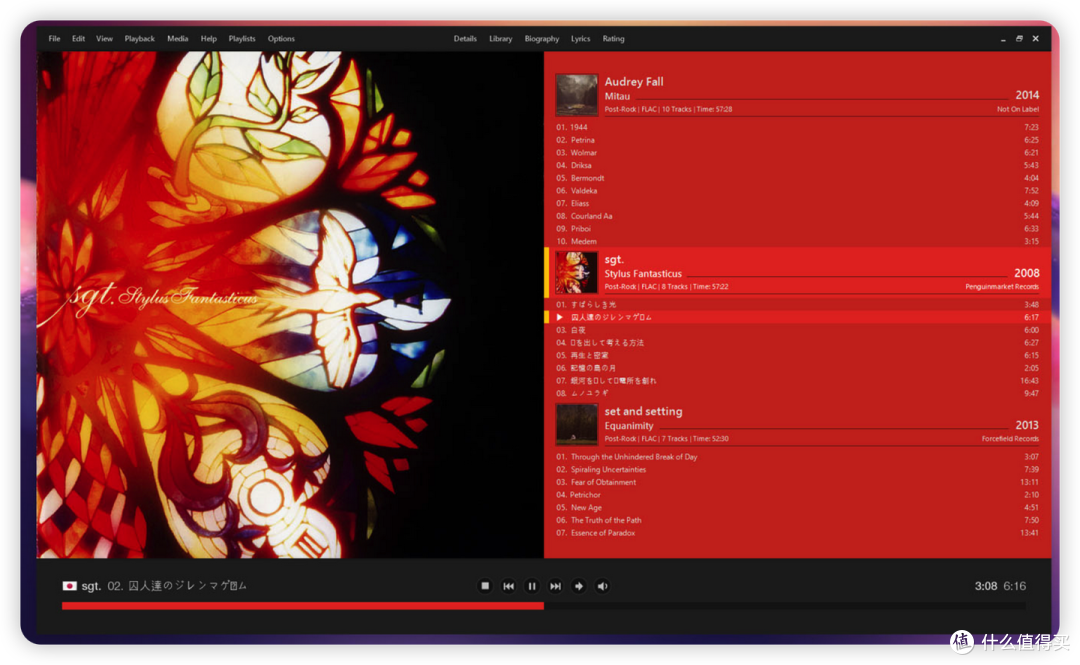Select the Audrey Fall Mitau album thumbnail
Image resolution: width=1080 pixels, height=665 pixels.
(x=577, y=95)
